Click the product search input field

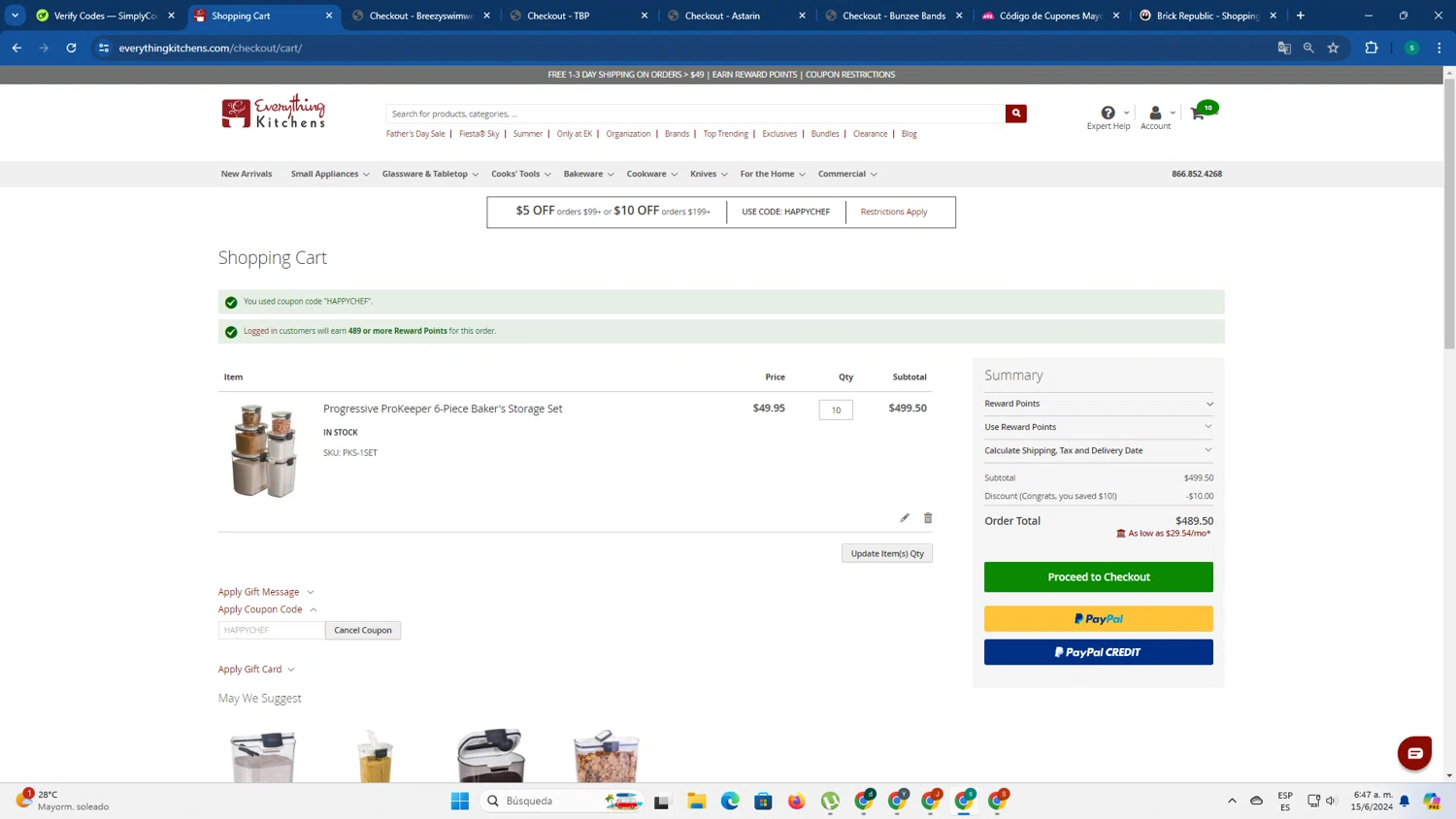695,114
